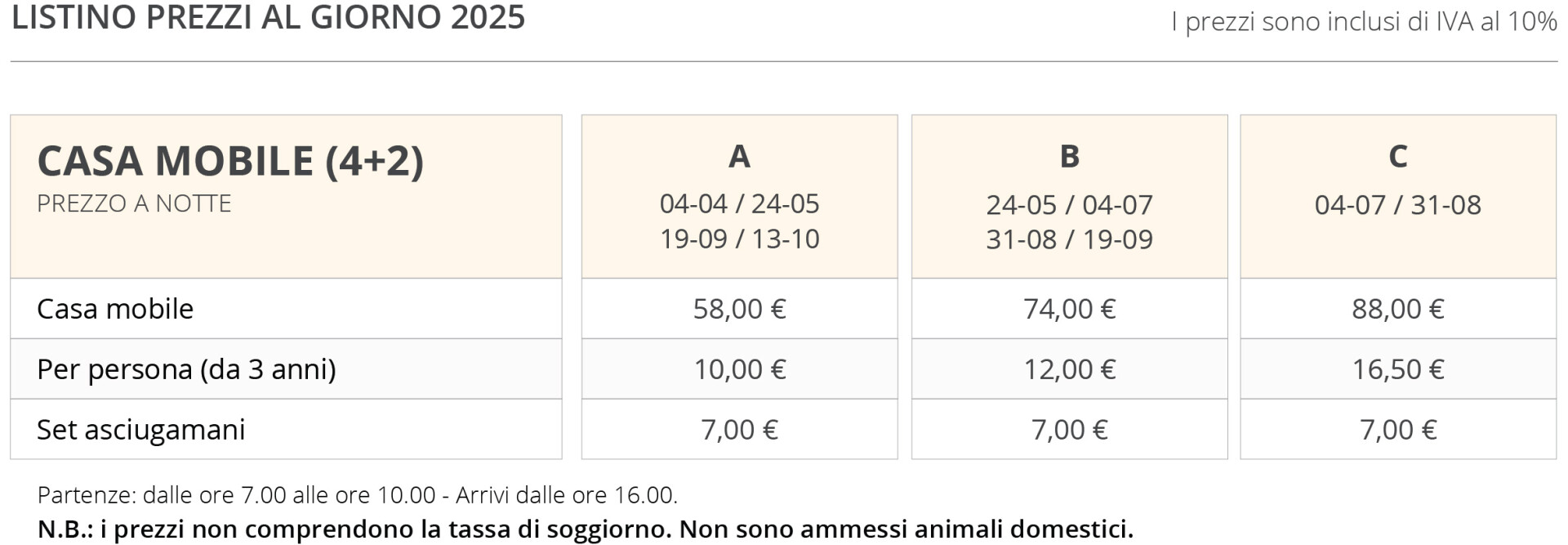Click the 58,00 € price cell
This screenshot has width=1568, height=545.
(739, 309)
